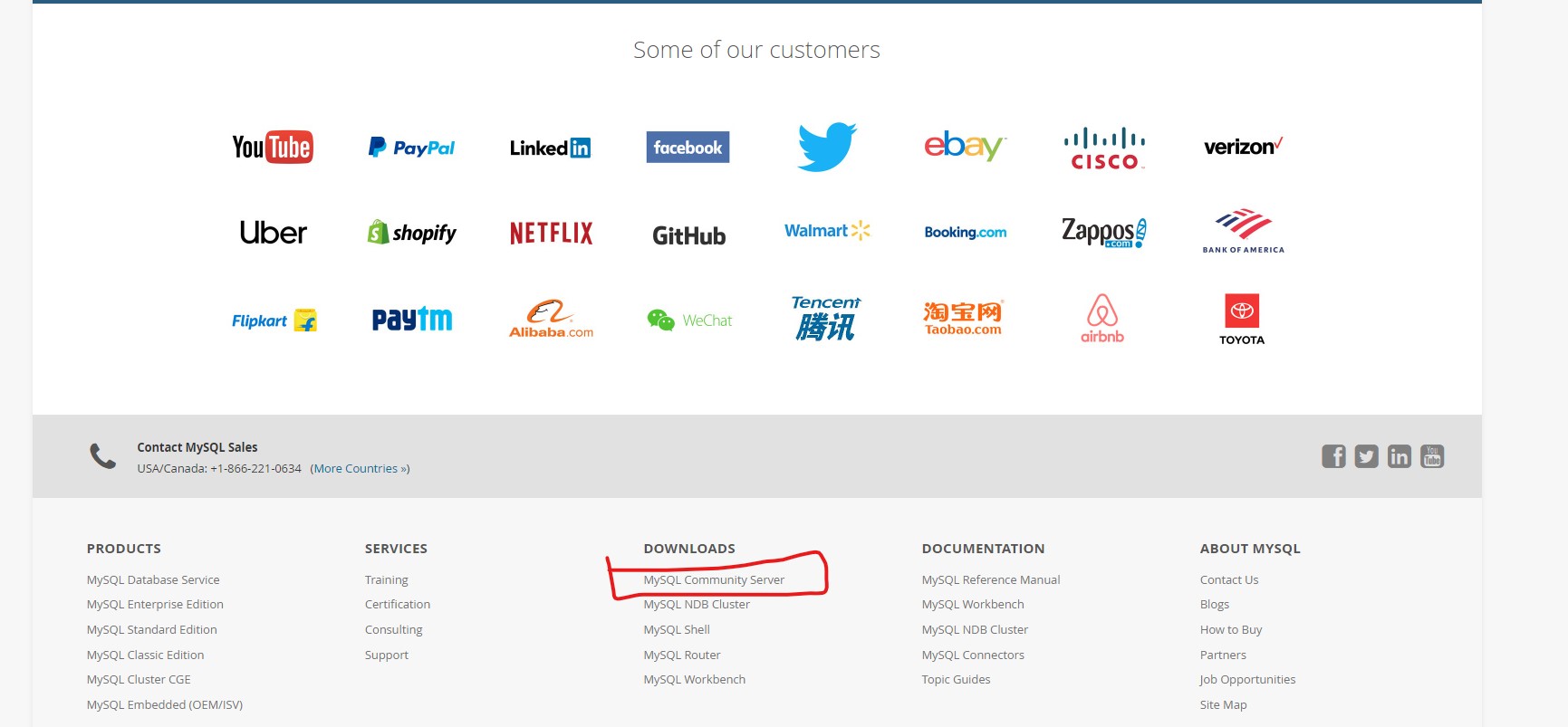1568x727 pixels.
Task: Click the LinkedIn customer logo
Action: (x=550, y=148)
